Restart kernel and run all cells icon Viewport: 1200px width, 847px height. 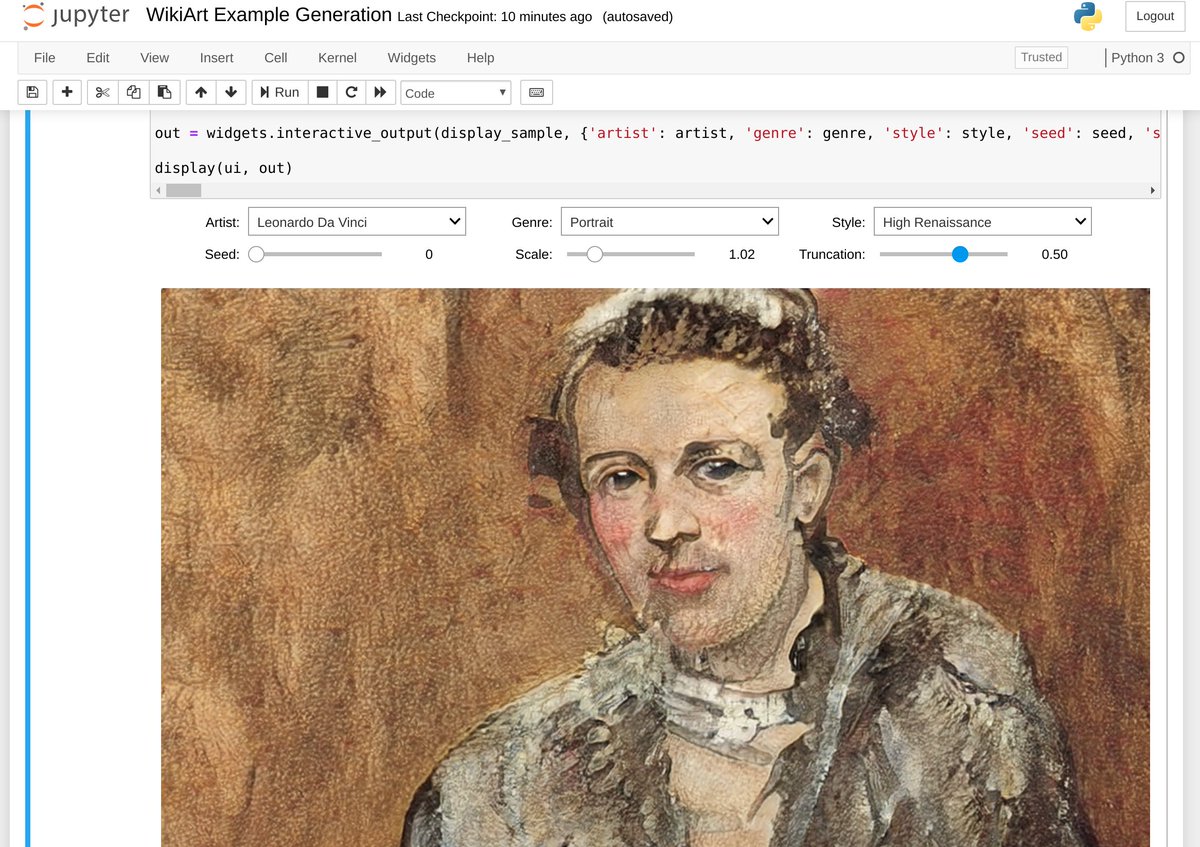[x=380, y=92]
